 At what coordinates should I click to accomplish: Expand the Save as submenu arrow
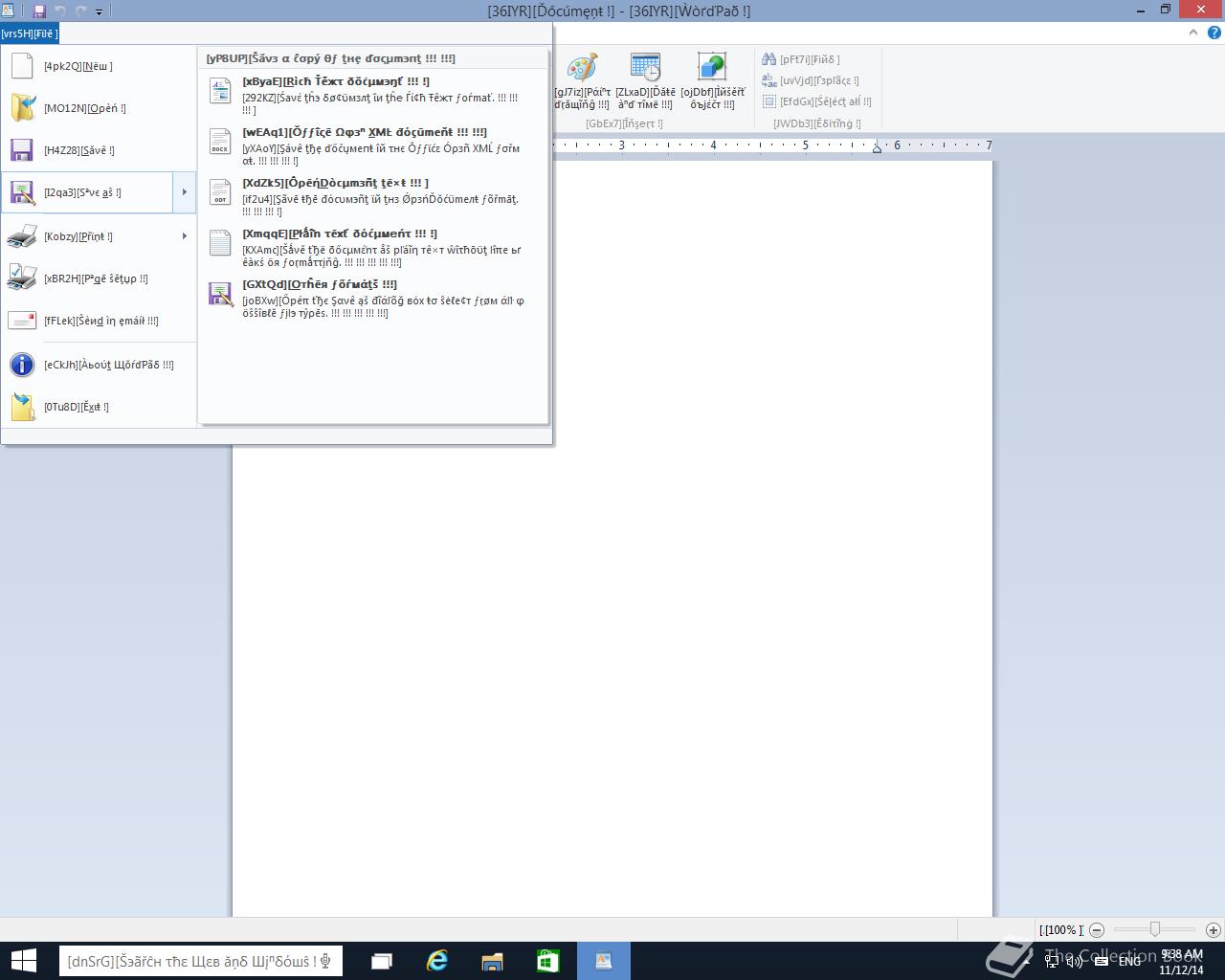coord(184,192)
